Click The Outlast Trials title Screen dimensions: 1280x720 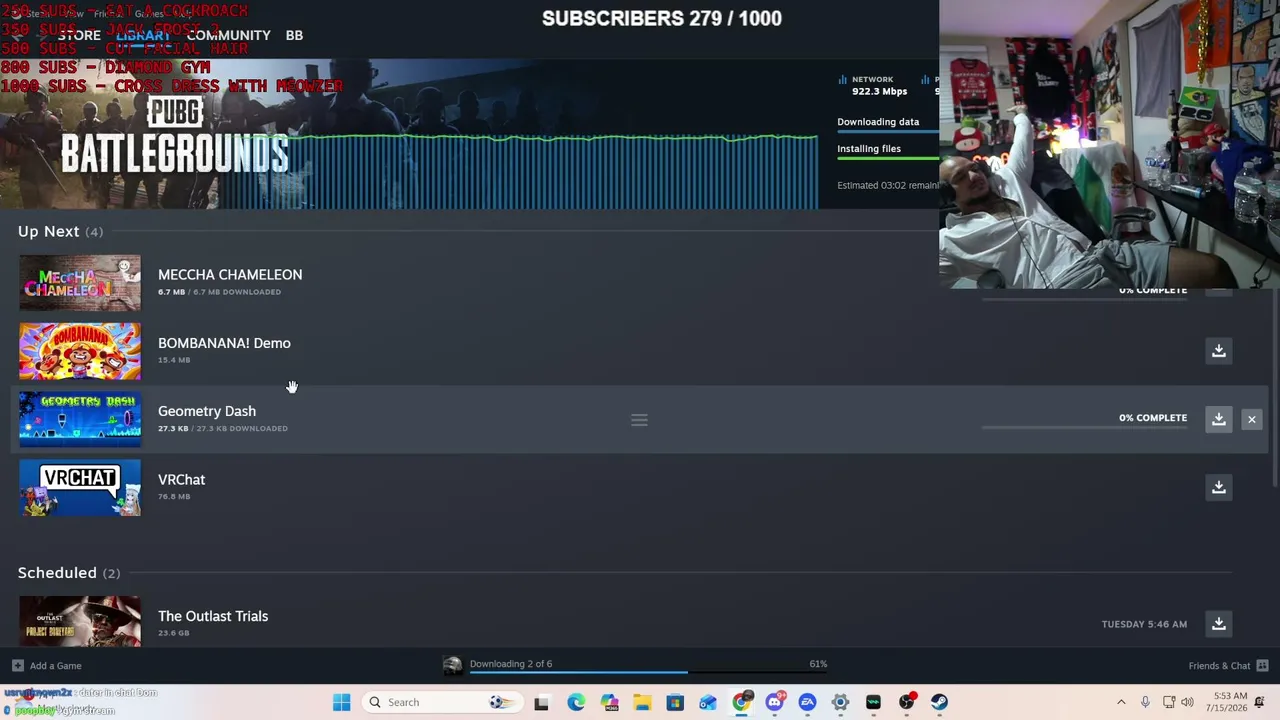(213, 616)
